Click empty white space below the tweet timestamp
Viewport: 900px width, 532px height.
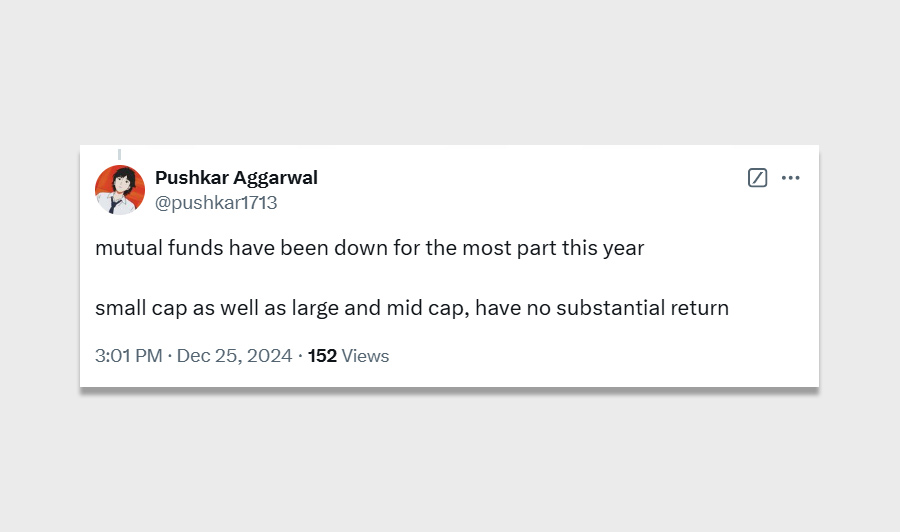coord(450,377)
